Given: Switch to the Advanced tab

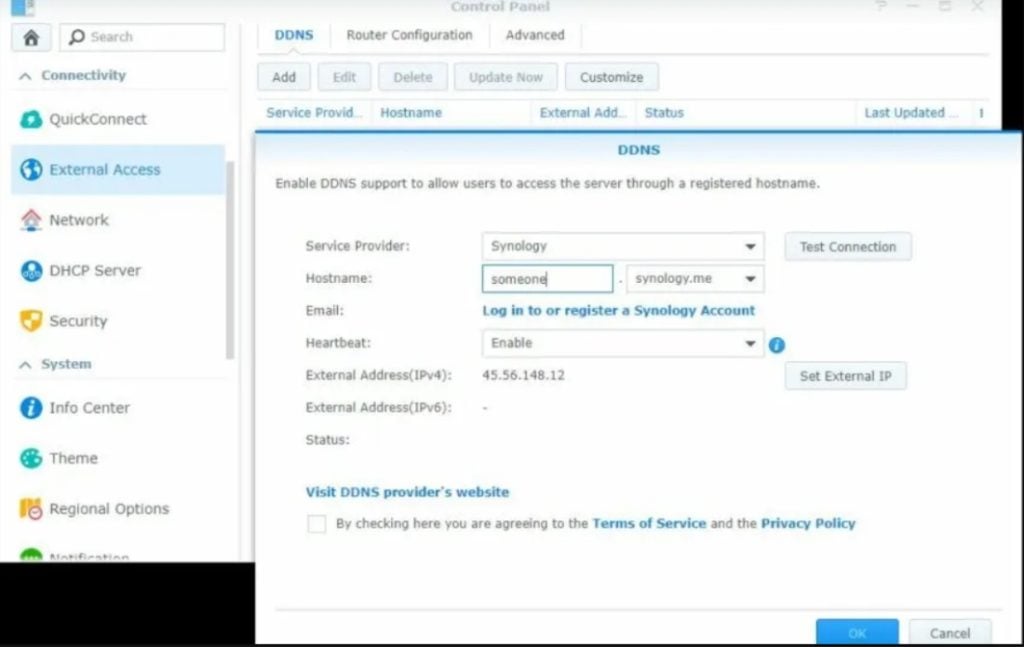Looking at the screenshot, I should click(x=535, y=35).
